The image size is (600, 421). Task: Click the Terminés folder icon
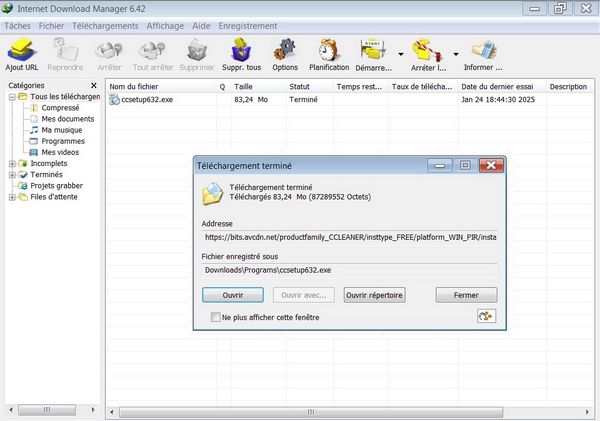[23, 175]
